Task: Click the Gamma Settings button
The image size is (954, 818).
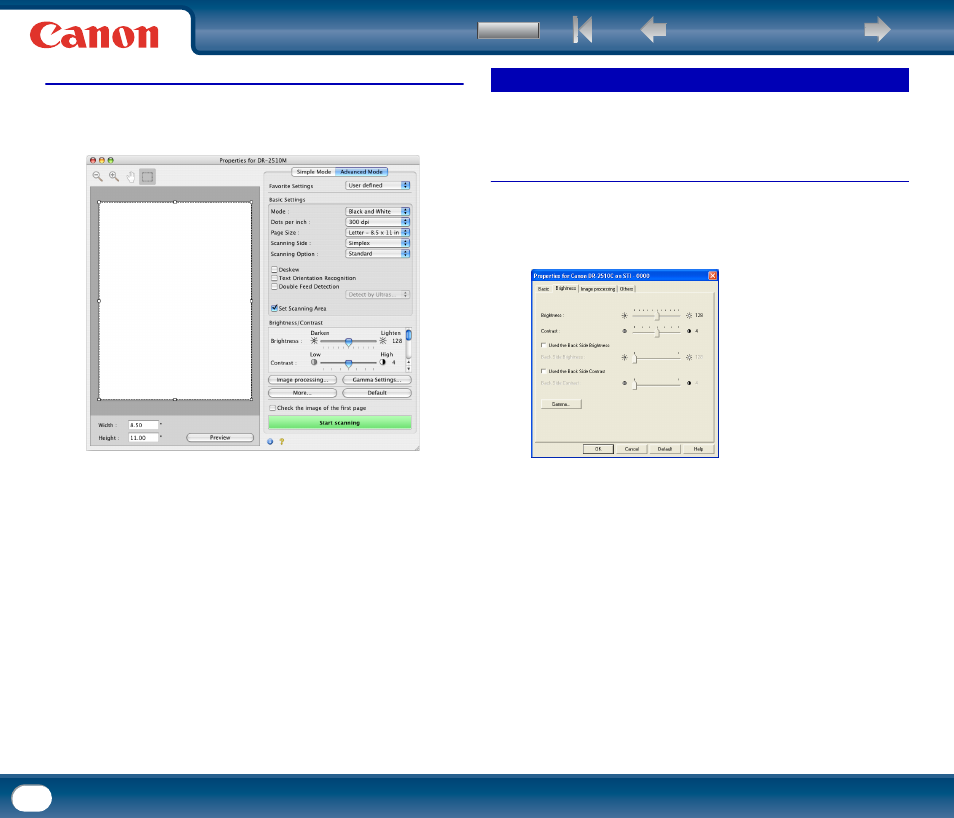Action: 377,380
